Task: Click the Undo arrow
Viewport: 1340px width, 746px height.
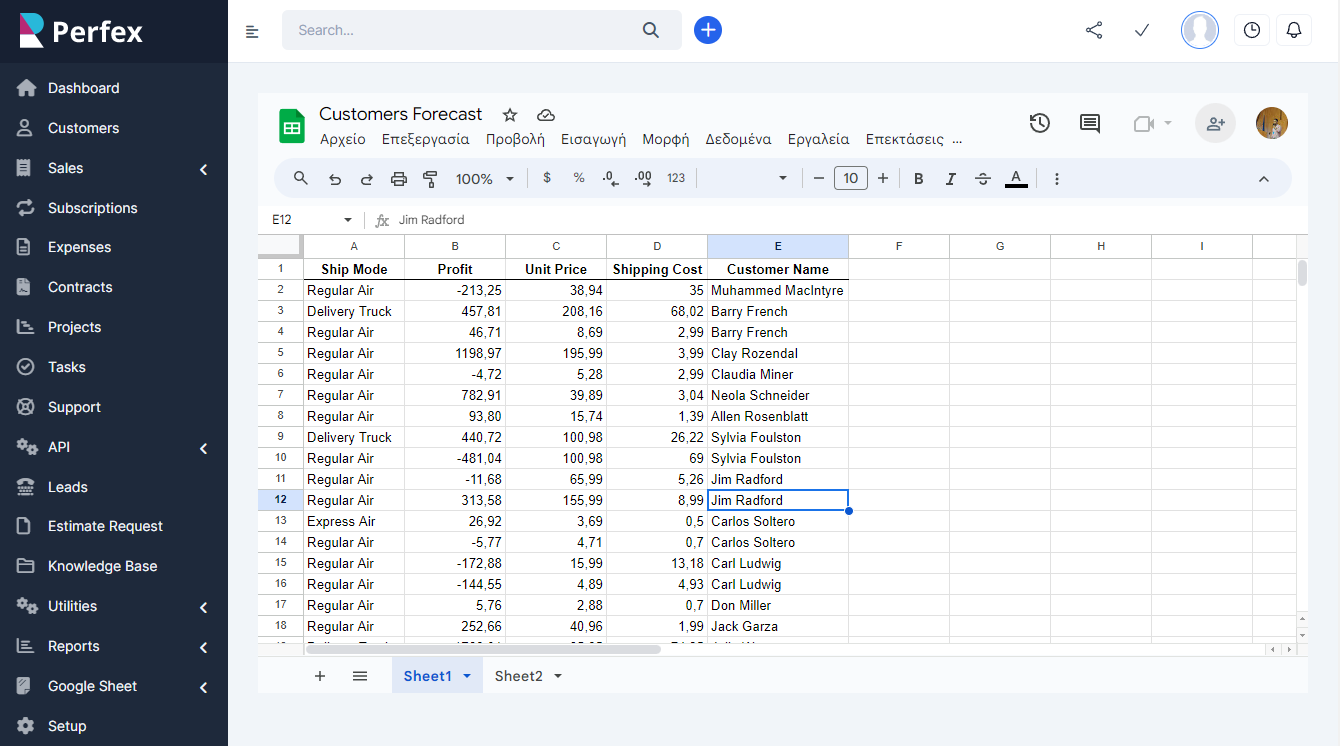Action: (x=336, y=177)
